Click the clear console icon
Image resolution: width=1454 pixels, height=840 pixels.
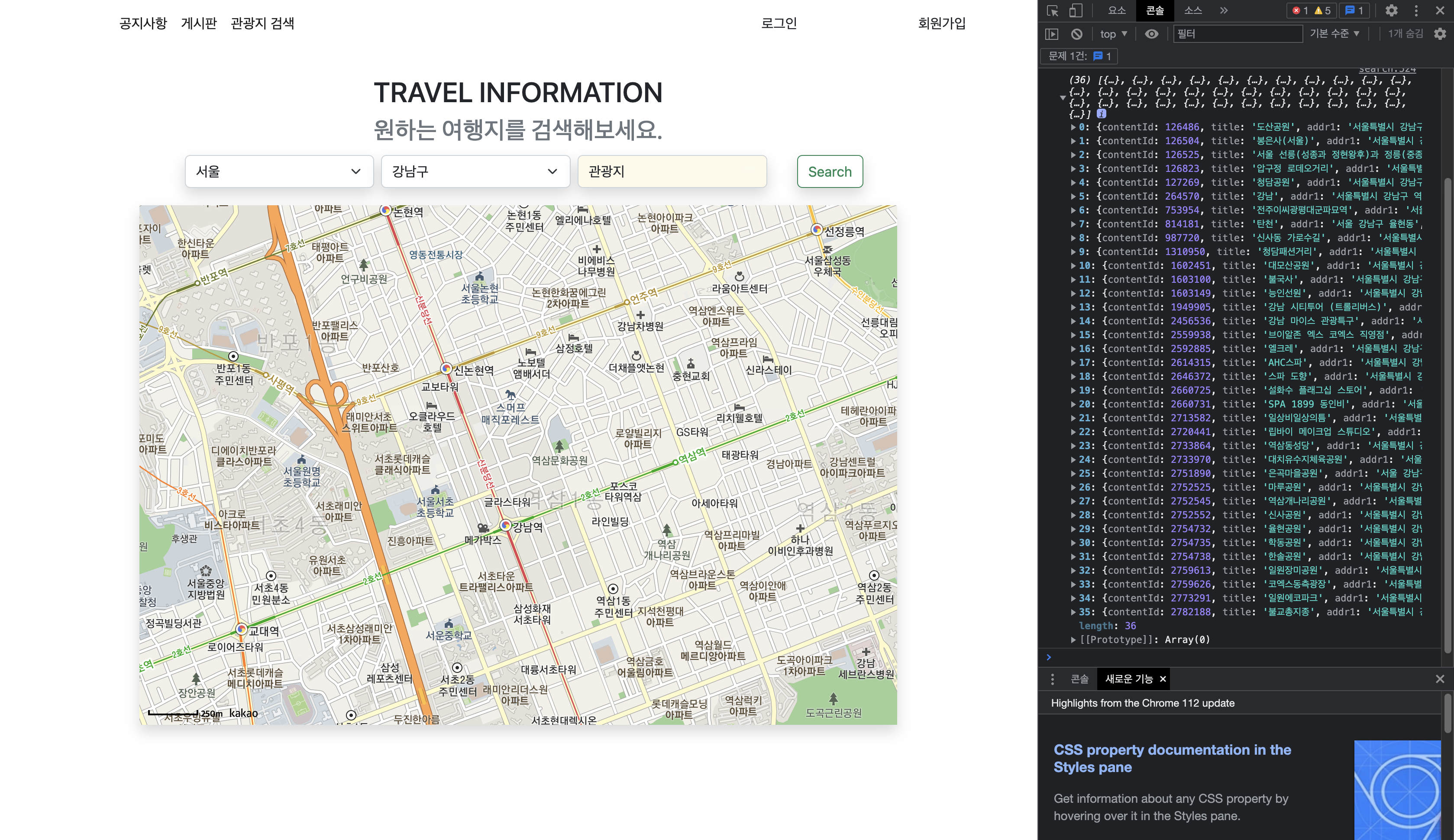[1077, 34]
